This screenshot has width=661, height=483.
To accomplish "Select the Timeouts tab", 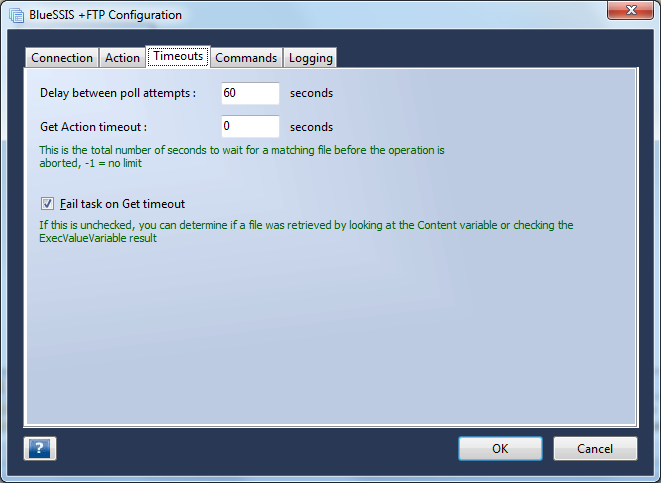I will [178, 56].
